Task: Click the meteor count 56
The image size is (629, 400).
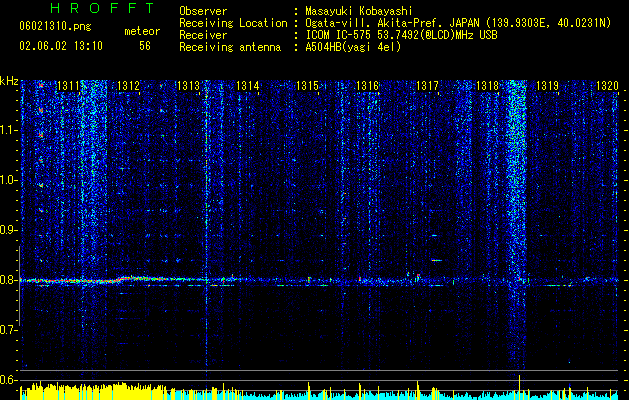Action: (145, 46)
